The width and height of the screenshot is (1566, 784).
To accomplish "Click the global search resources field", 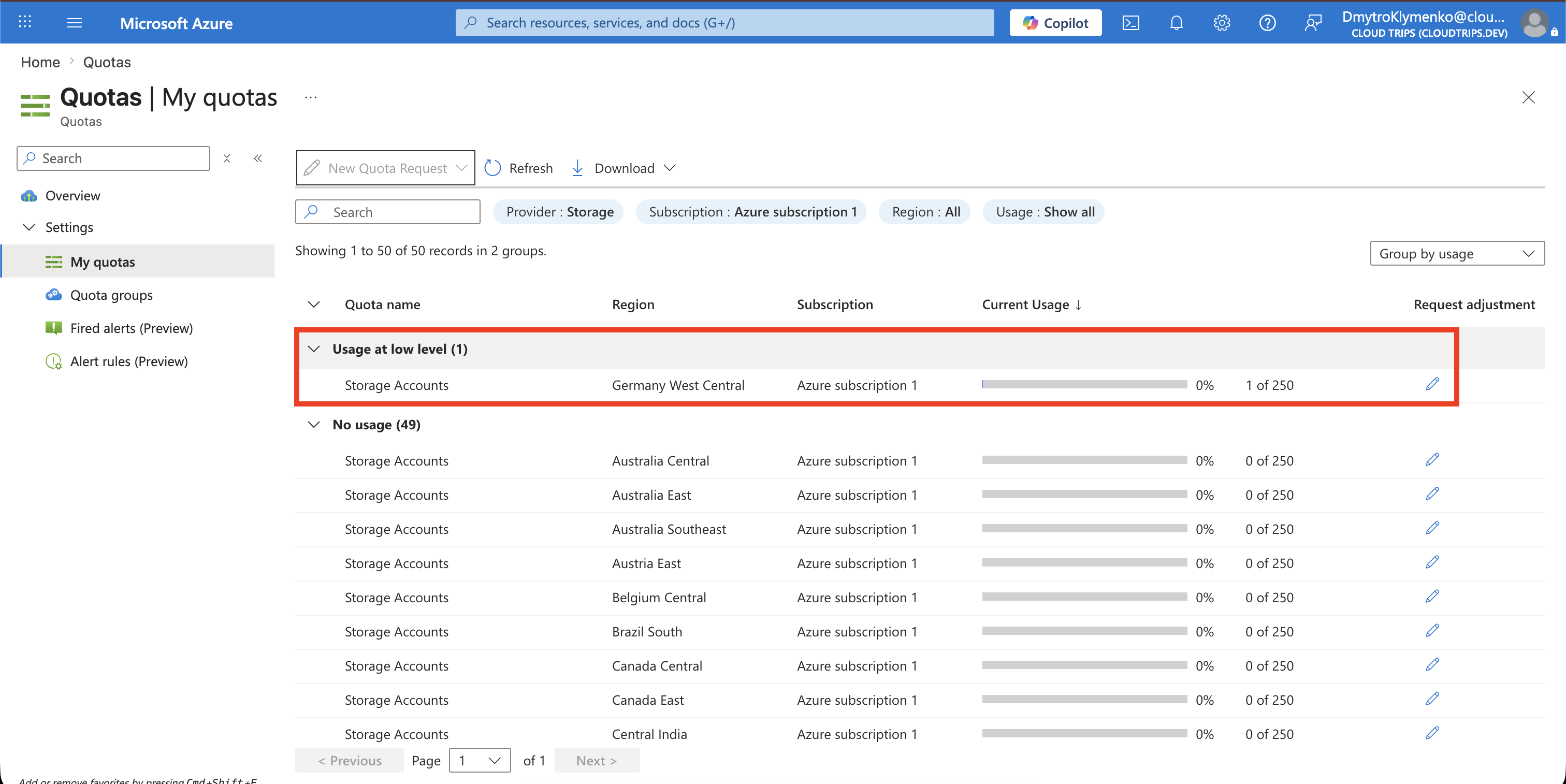I will 724,22.
